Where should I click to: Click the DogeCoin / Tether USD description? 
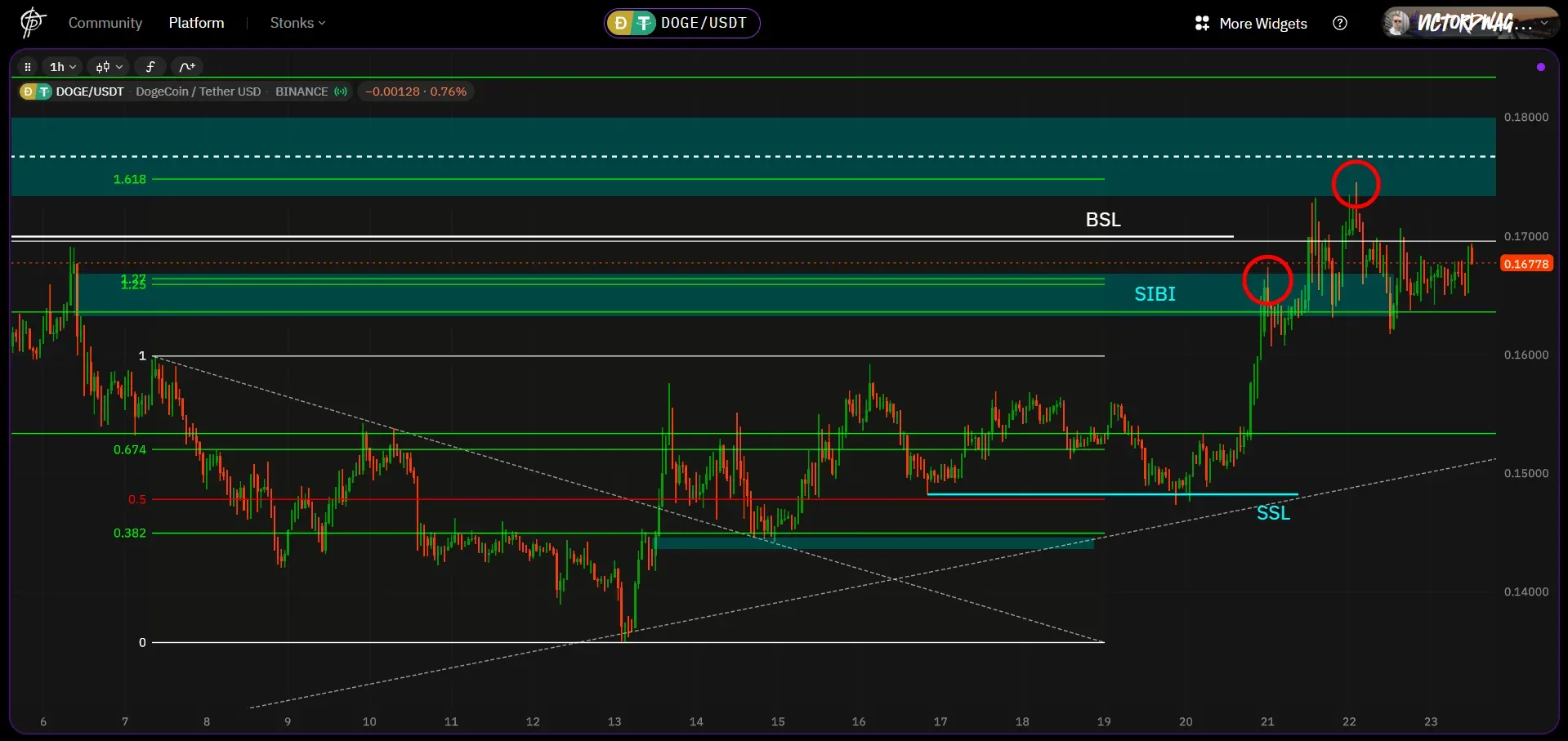tap(199, 92)
